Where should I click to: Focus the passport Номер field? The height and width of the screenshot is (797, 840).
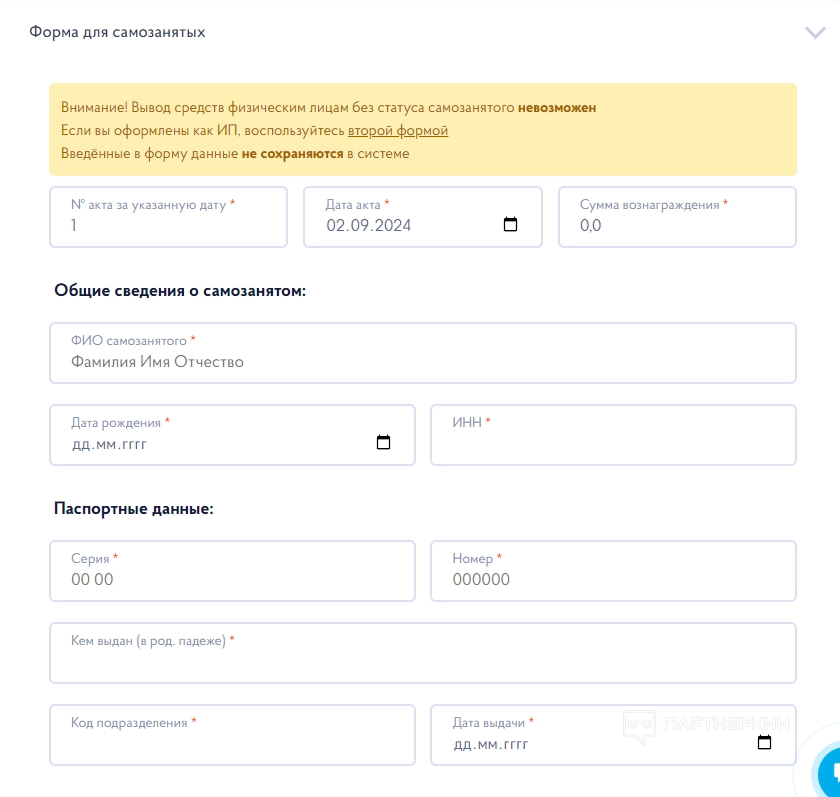[x=613, y=580]
